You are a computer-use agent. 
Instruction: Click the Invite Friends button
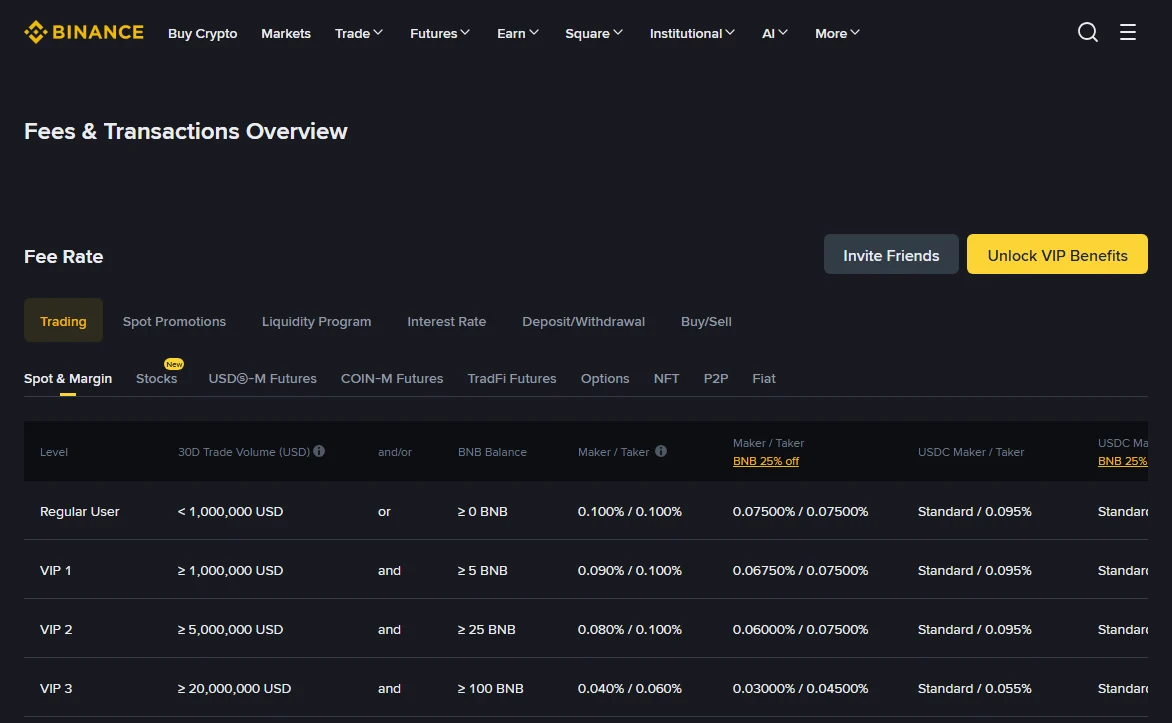[891, 254]
